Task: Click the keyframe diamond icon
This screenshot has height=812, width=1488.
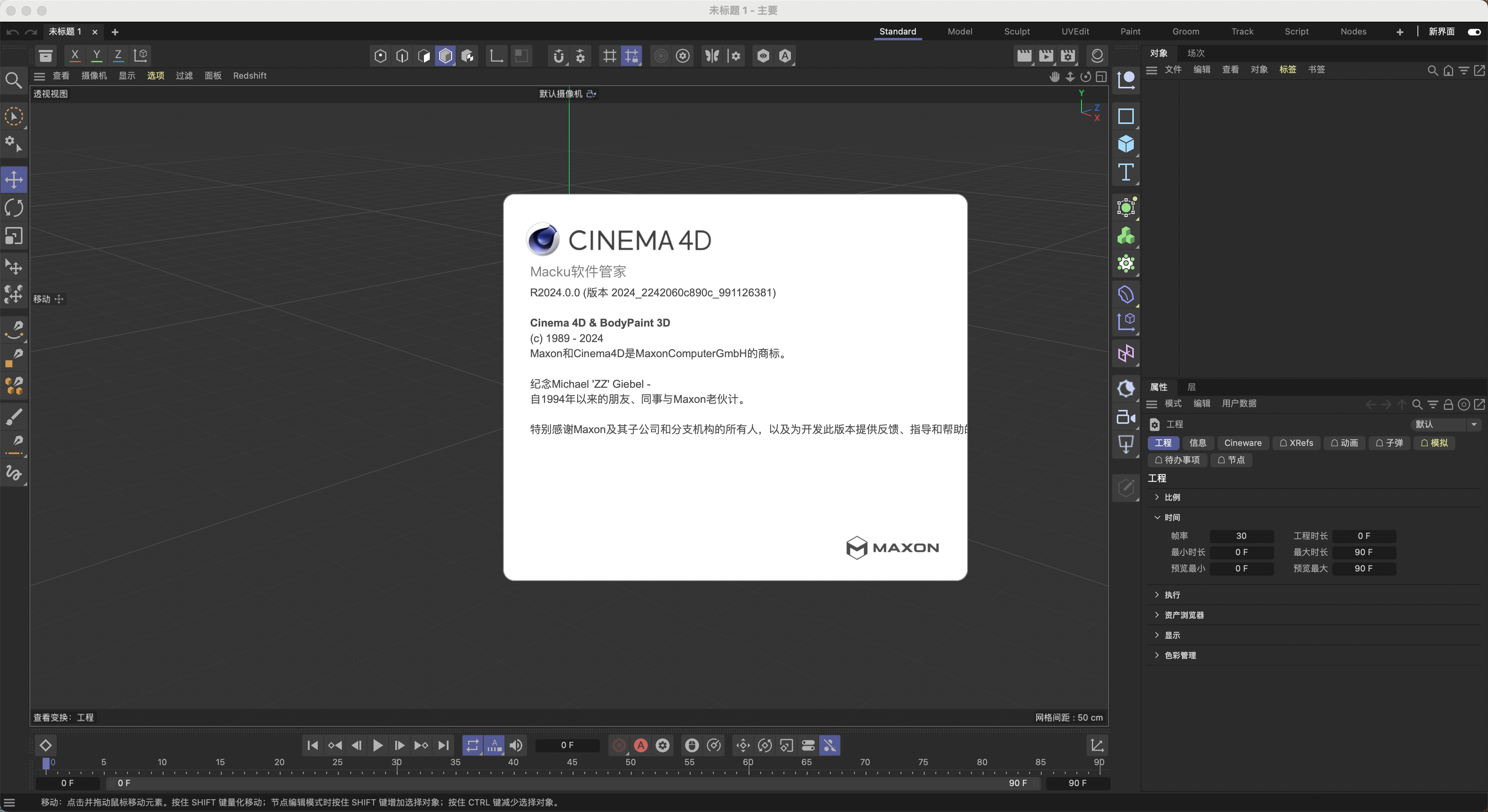Action: (46, 746)
